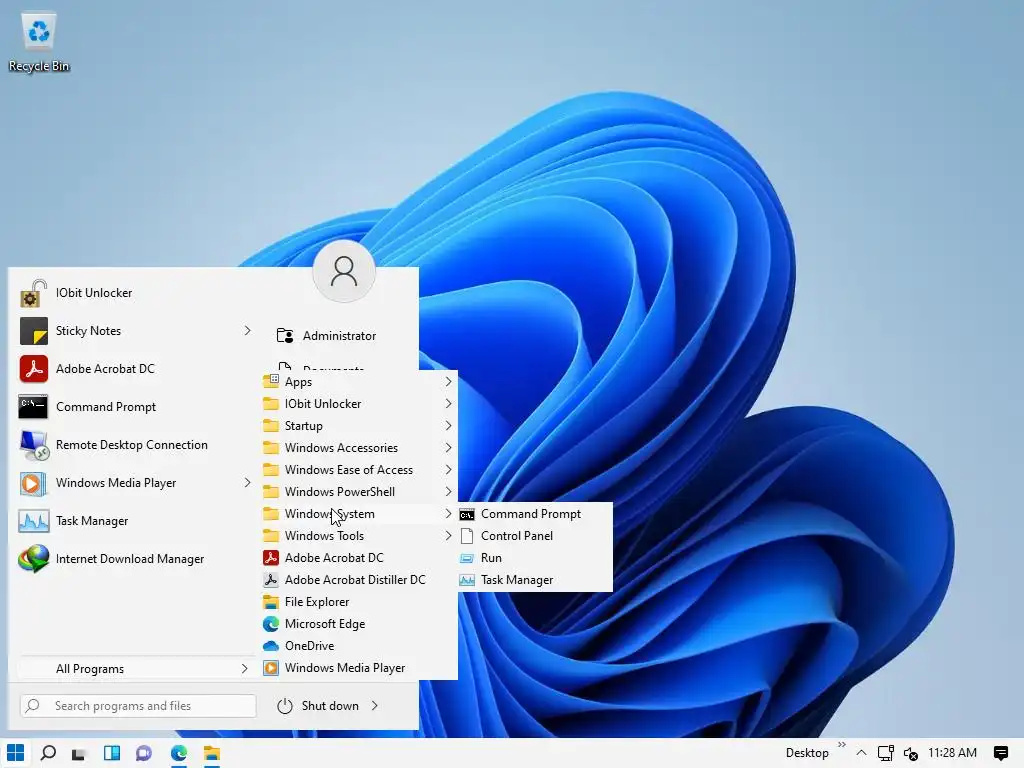The height and width of the screenshot is (768, 1024).
Task: Click the Desktop toolbar label
Action: (x=807, y=753)
